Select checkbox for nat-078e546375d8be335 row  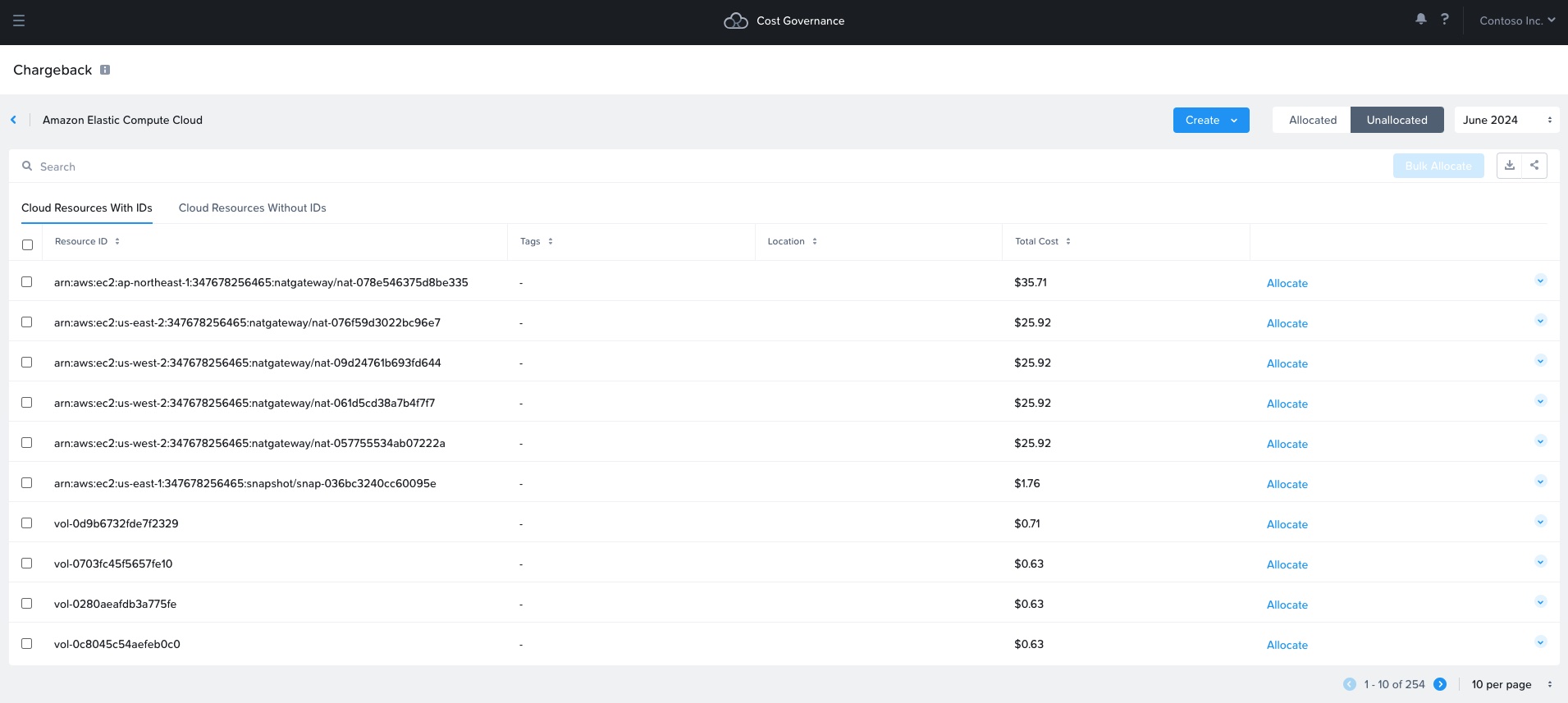27,282
